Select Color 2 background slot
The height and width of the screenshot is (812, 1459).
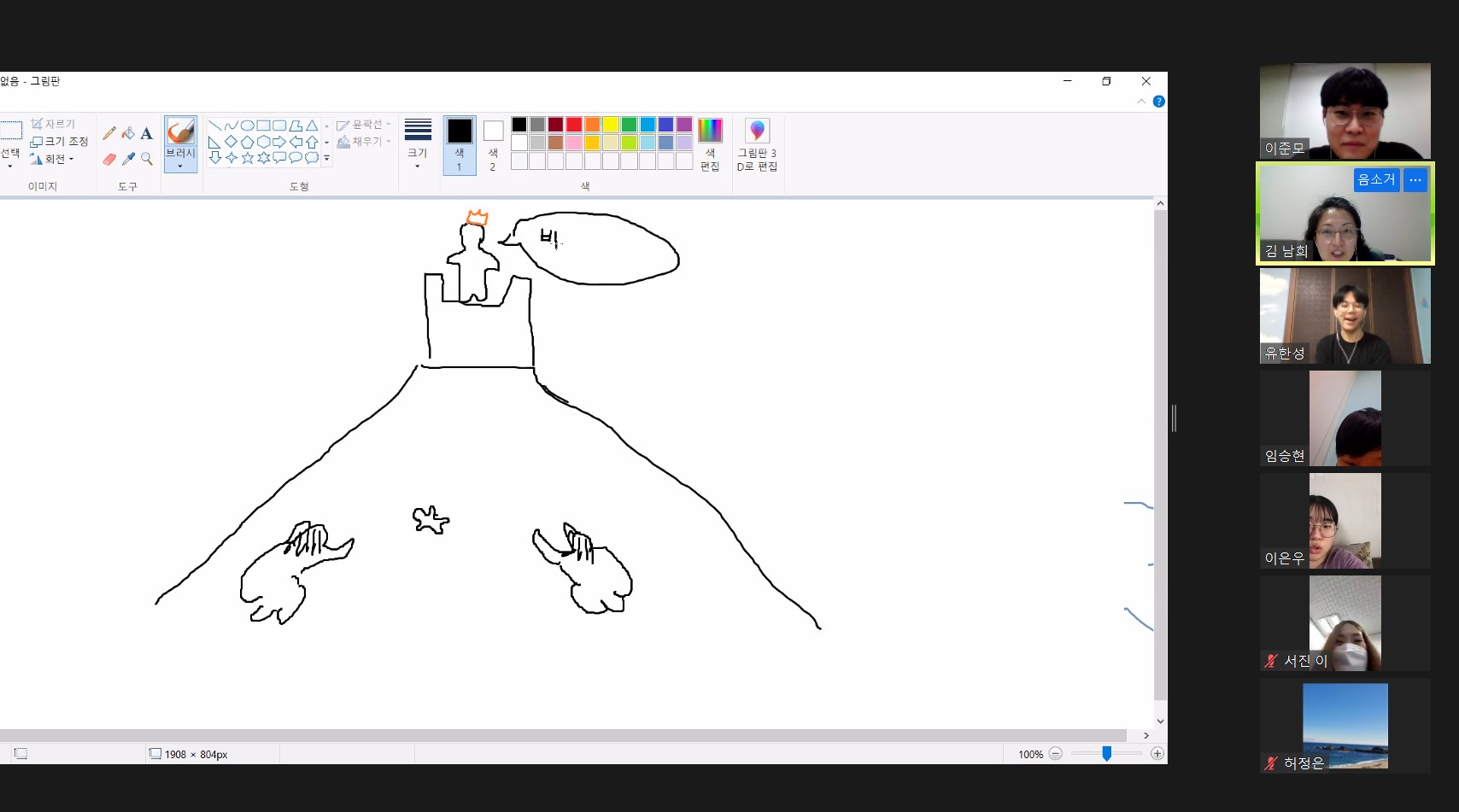[x=493, y=145]
